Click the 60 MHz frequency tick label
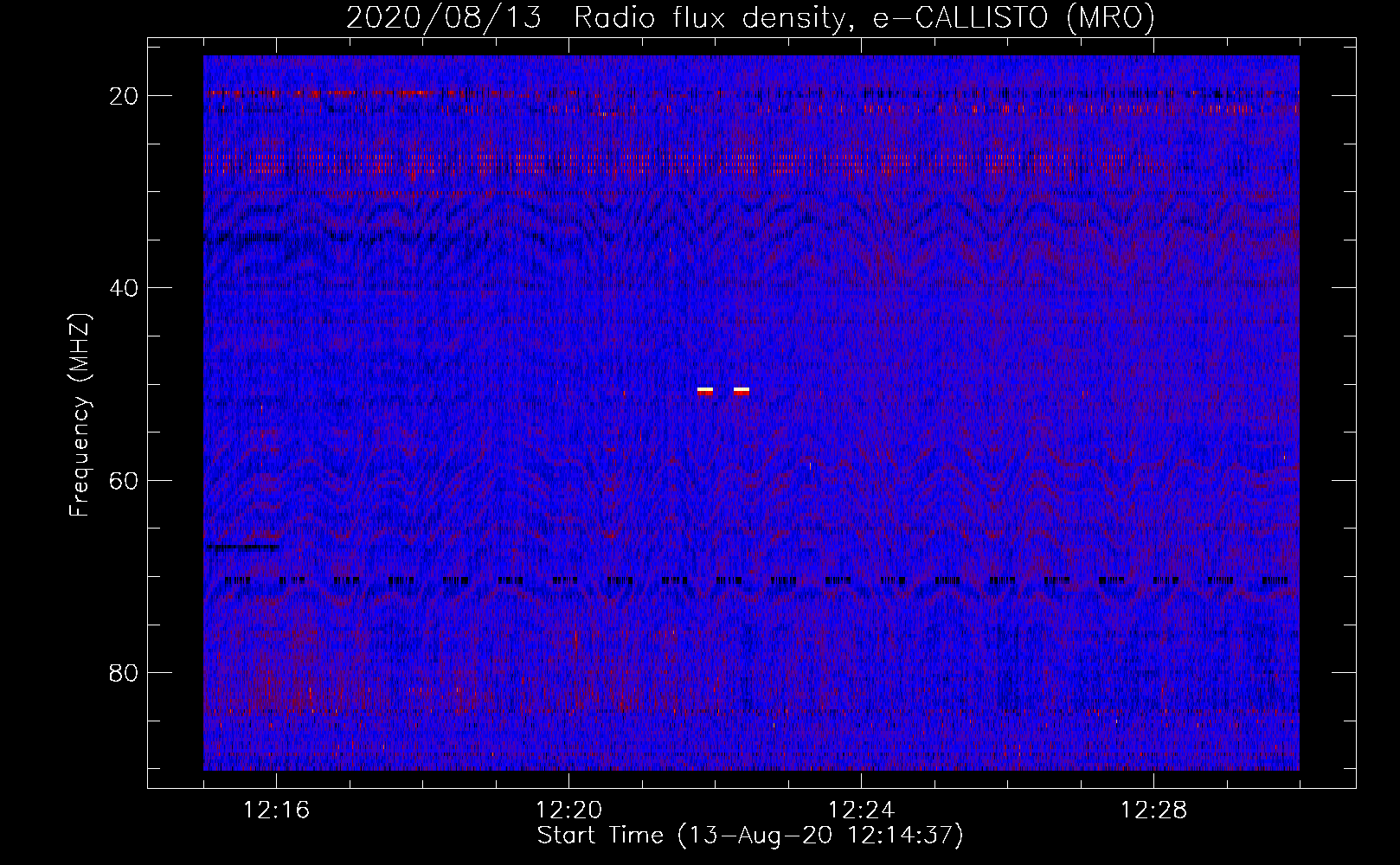1400x865 pixels. coord(125,481)
